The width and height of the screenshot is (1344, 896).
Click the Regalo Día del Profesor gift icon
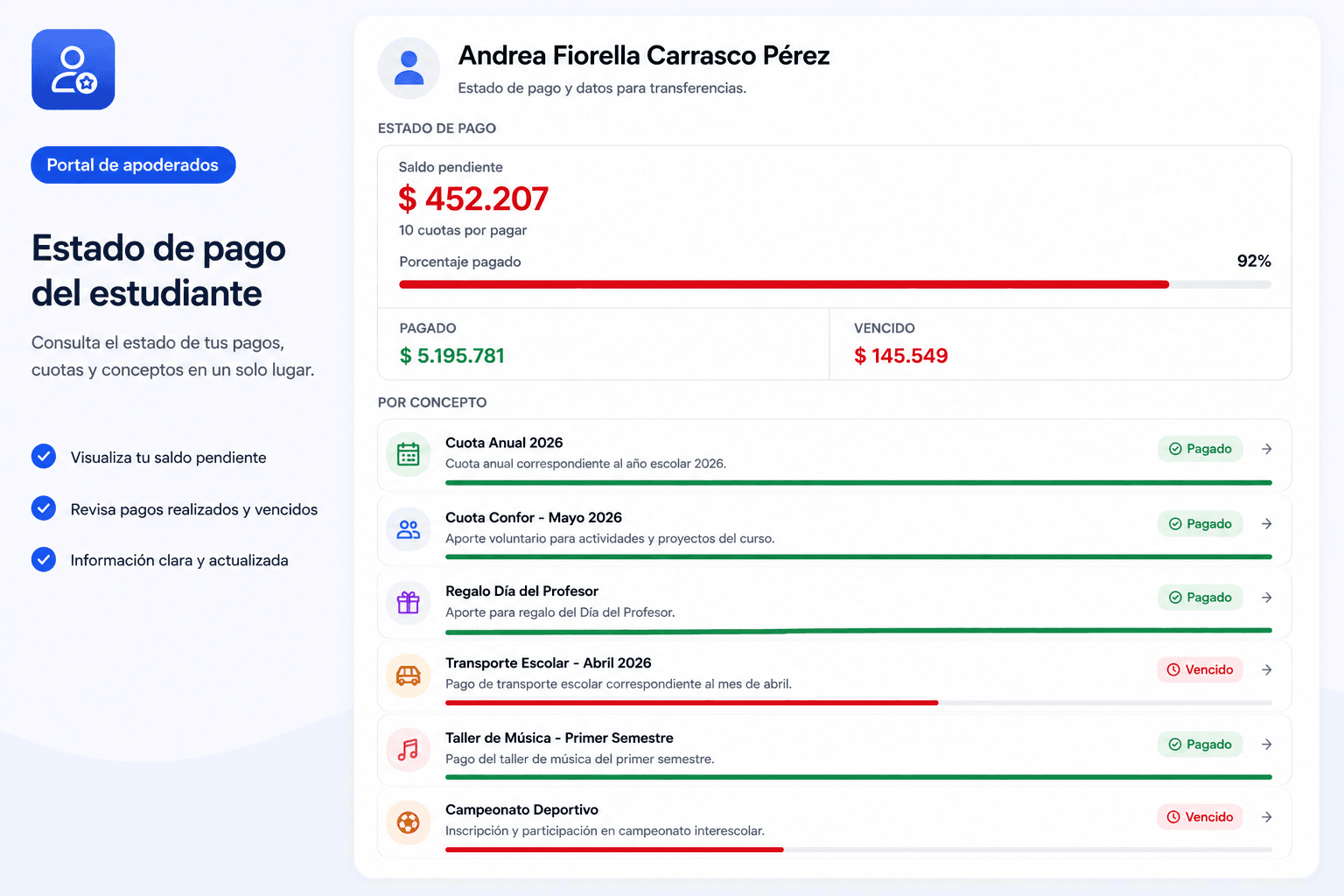[x=409, y=603]
